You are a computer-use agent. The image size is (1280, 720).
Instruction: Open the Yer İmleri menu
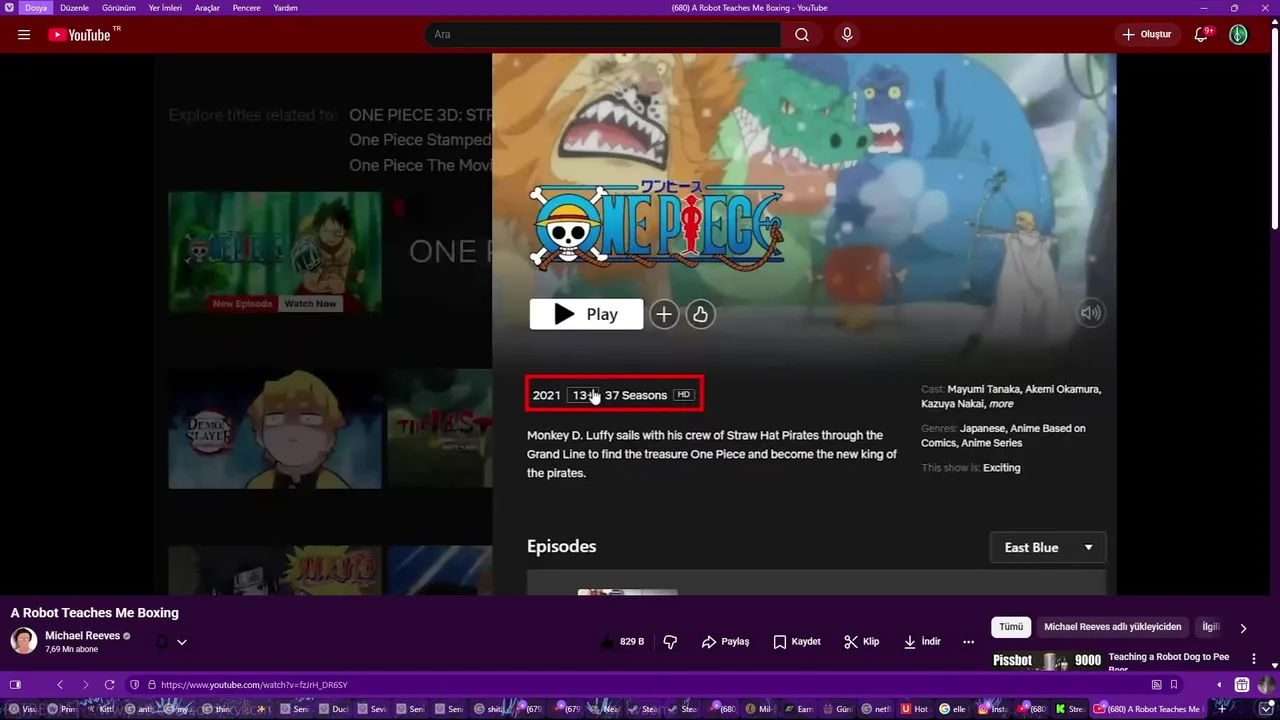166,8
